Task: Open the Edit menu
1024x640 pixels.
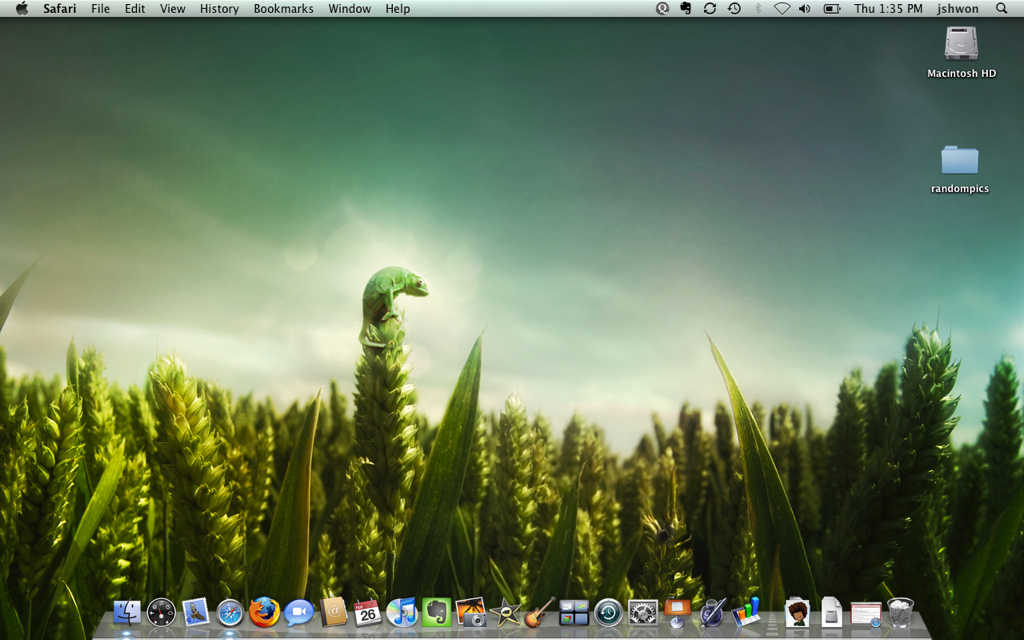Action: pos(135,8)
